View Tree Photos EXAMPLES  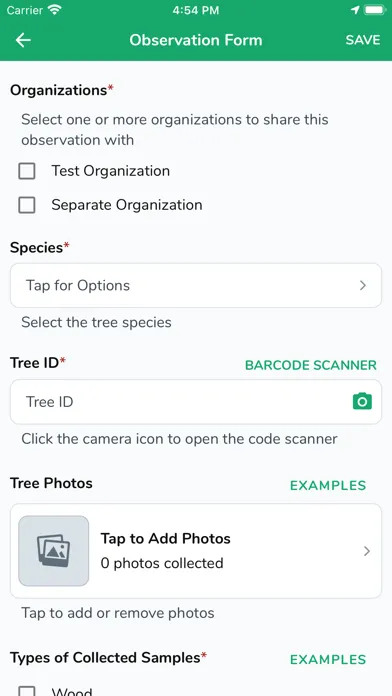tap(328, 485)
